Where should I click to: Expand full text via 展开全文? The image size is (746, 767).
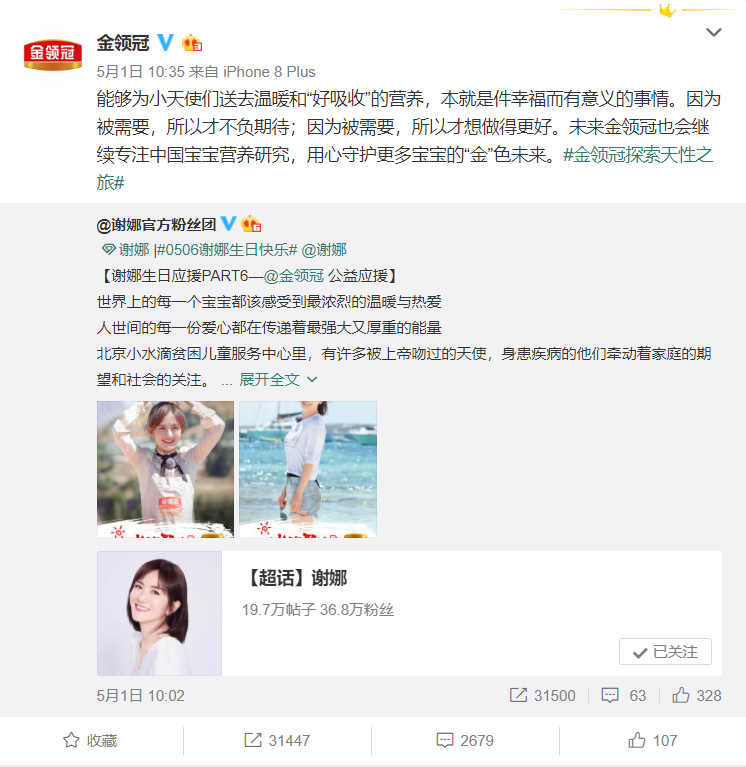click(278, 380)
